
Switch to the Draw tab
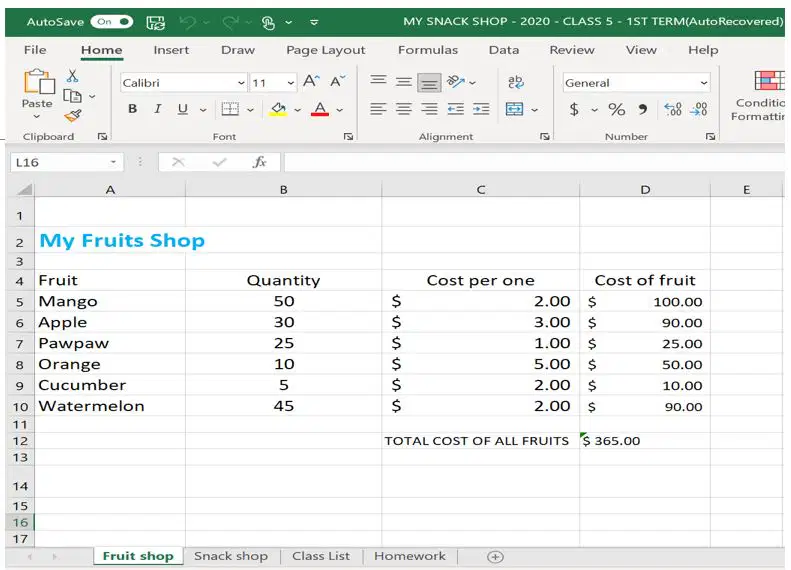238,50
